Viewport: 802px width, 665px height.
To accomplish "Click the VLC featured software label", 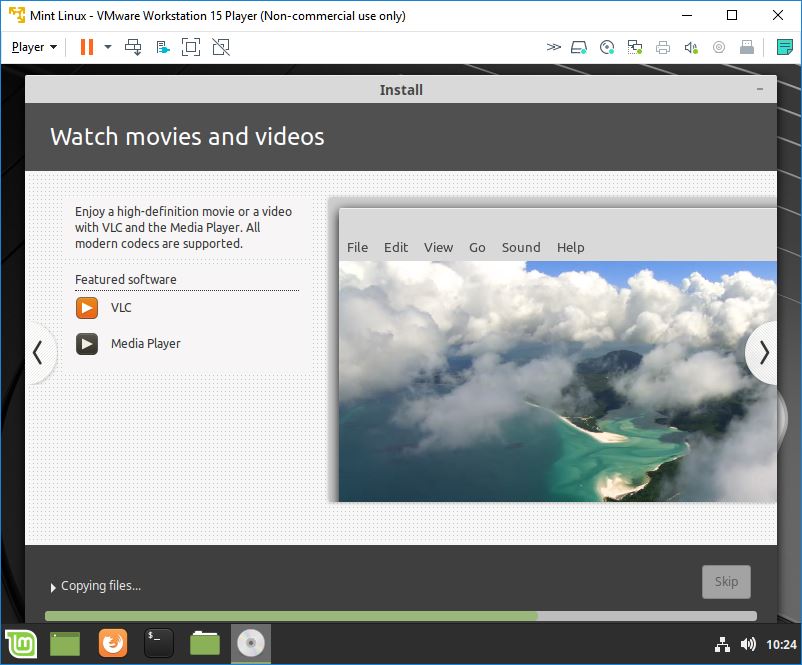I will 121,307.
